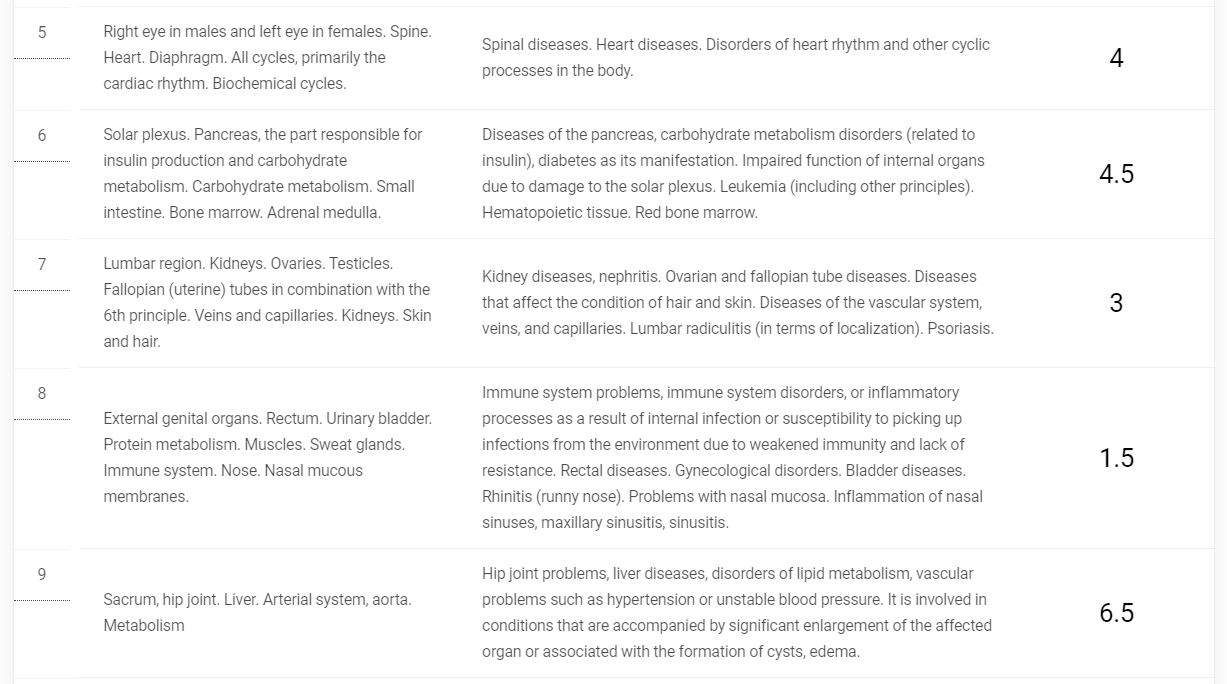Click row number 5 in the table
The image size is (1227, 684).
(x=42, y=33)
